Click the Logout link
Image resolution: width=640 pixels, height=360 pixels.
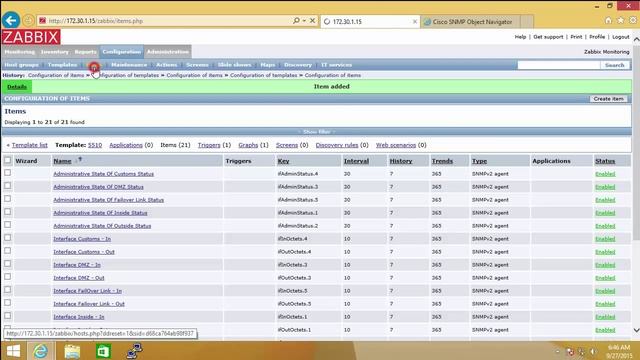click(x=621, y=37)
